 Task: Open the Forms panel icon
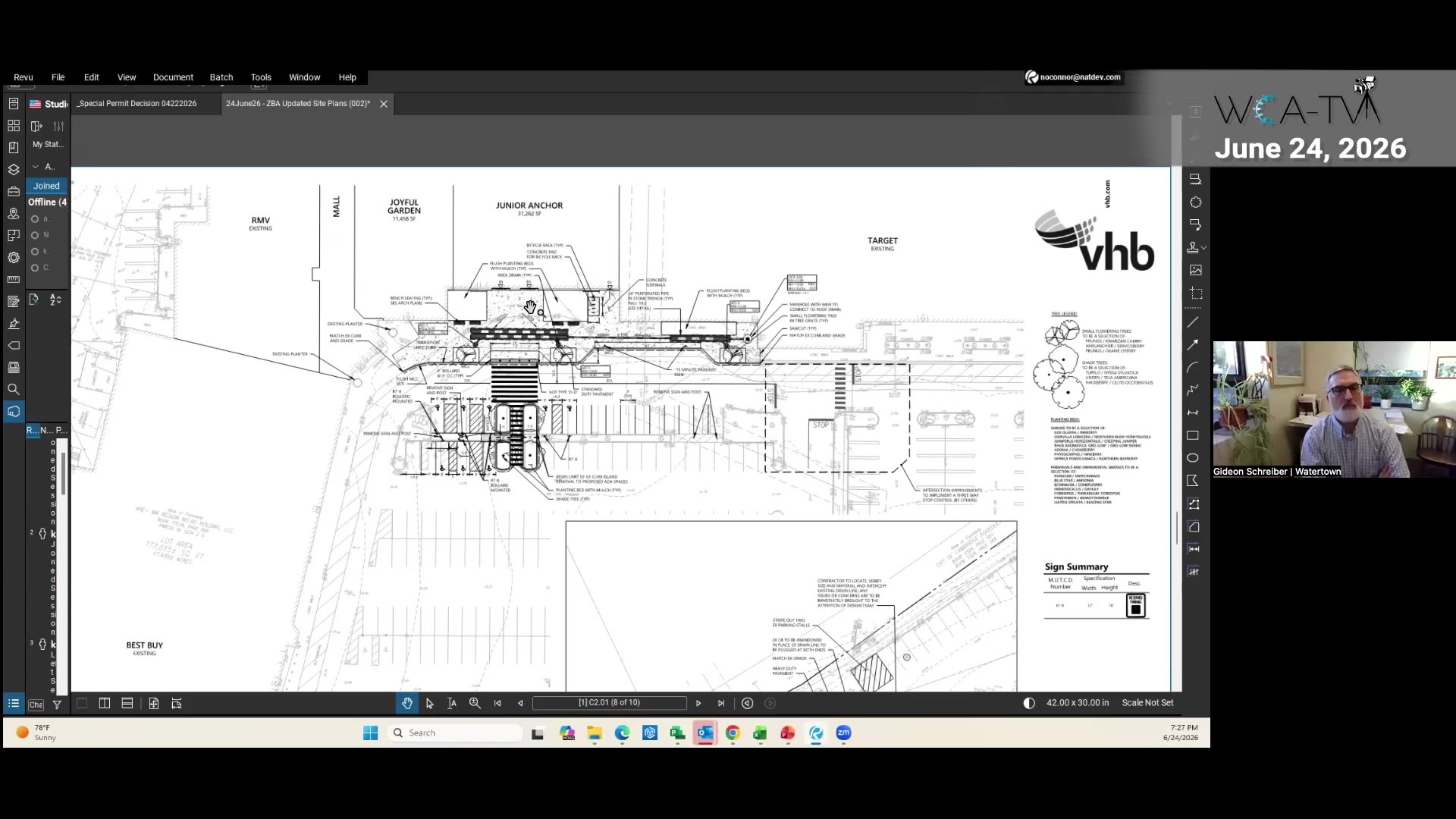pyautogui.click(x=14, y=301)
